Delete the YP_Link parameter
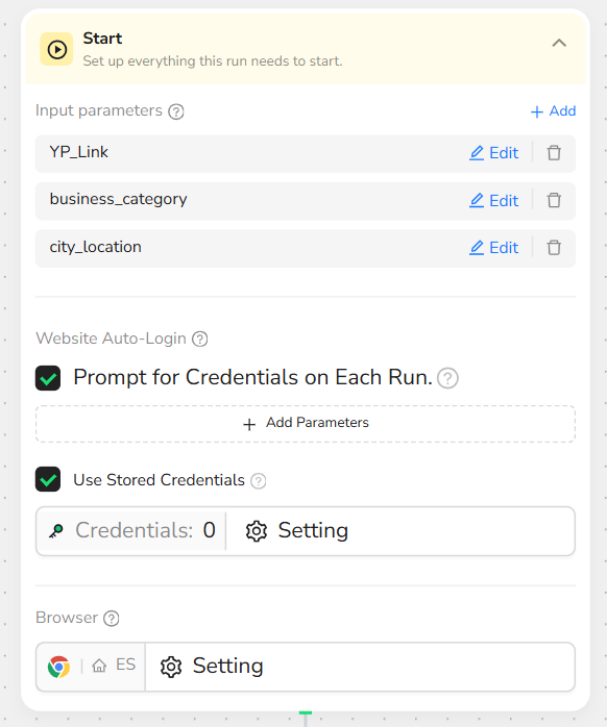 (x=554, y=153)
